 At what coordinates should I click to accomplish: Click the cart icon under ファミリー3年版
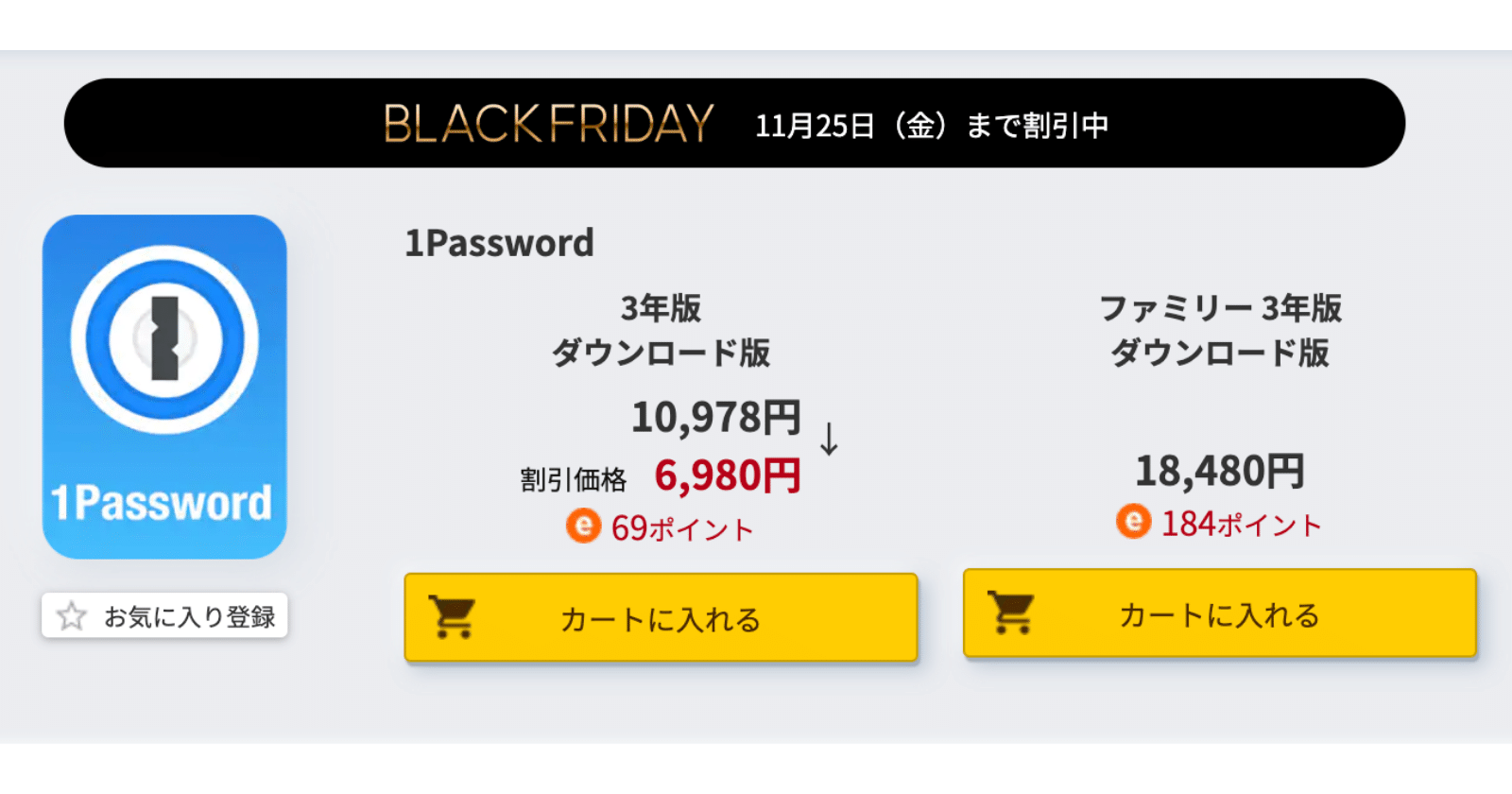pos(1010,613)
